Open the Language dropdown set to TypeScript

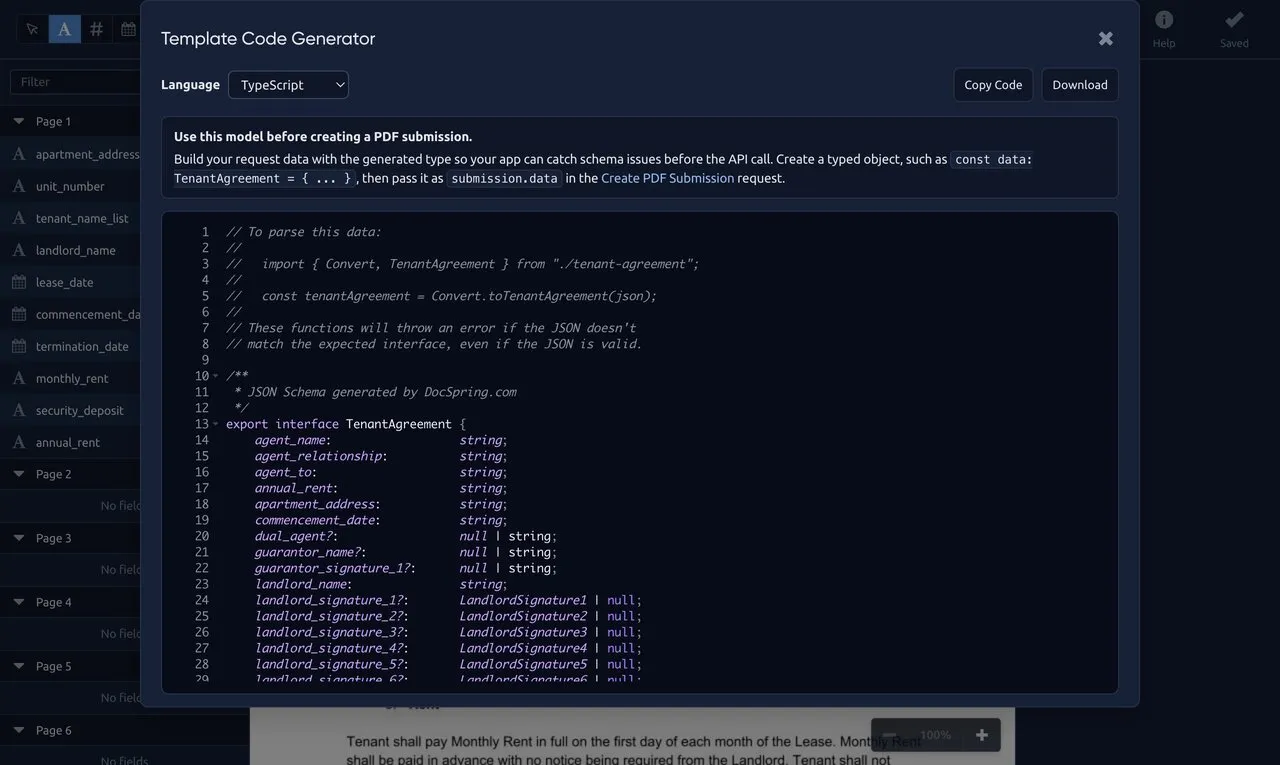(288, 85)
